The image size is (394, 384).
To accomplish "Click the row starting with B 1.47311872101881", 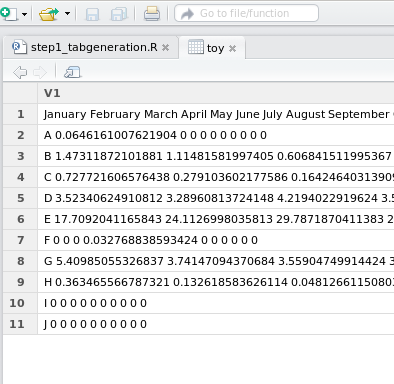I will (x=216, y=156).
